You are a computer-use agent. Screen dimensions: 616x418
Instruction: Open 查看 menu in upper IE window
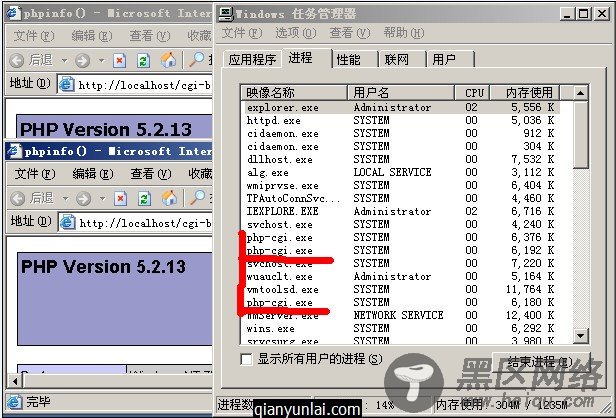[150, 36]
